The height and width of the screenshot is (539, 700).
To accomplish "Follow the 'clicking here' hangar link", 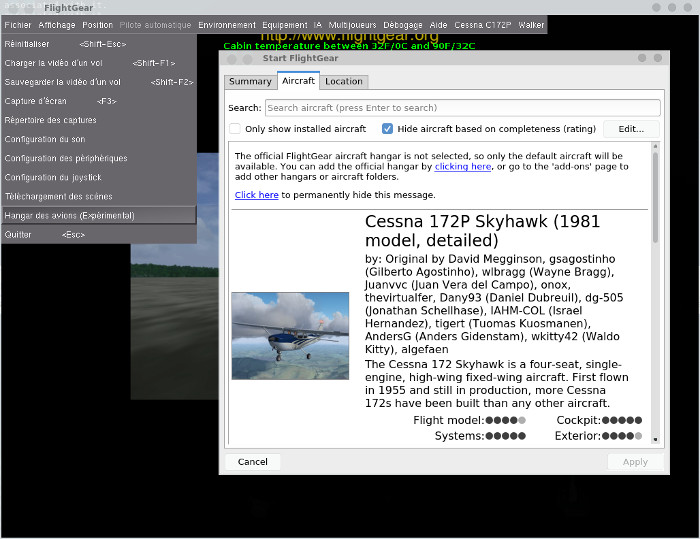I will pyautogui.click(x=462, y=167).
